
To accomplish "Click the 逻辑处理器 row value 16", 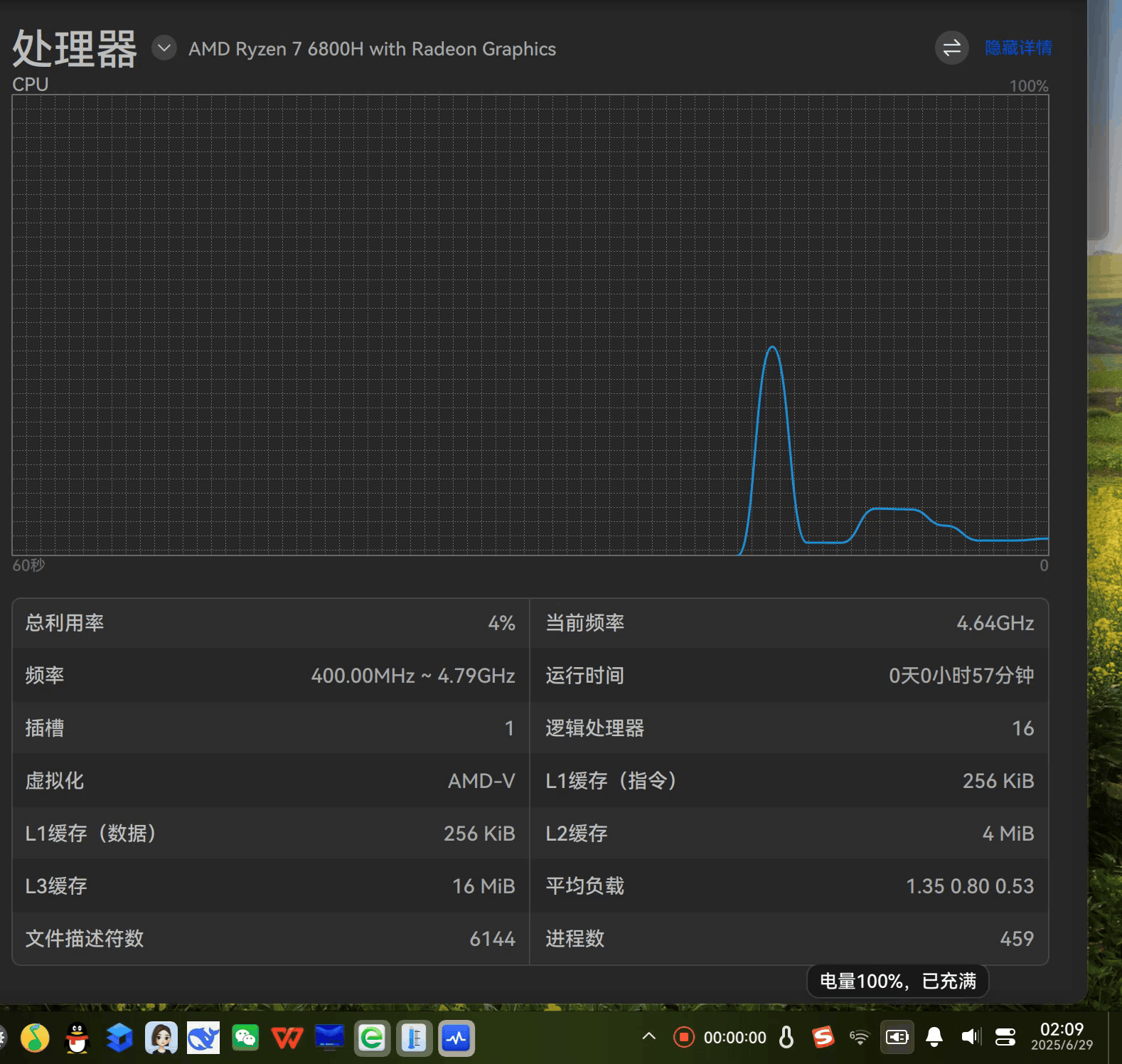I will point(1023,728).
